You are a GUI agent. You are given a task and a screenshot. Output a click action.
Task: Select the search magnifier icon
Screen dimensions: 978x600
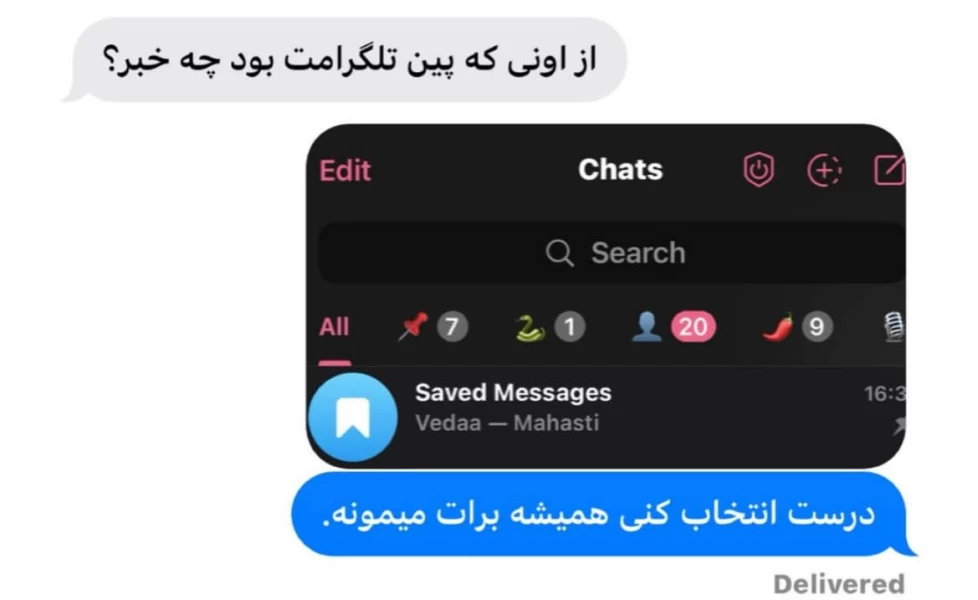(559, 253)
